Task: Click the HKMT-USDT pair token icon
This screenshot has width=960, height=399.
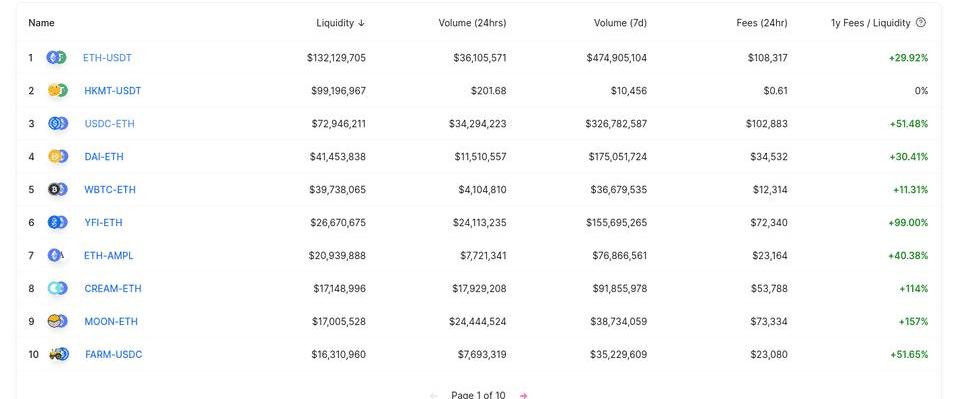Action: (58, 91)
